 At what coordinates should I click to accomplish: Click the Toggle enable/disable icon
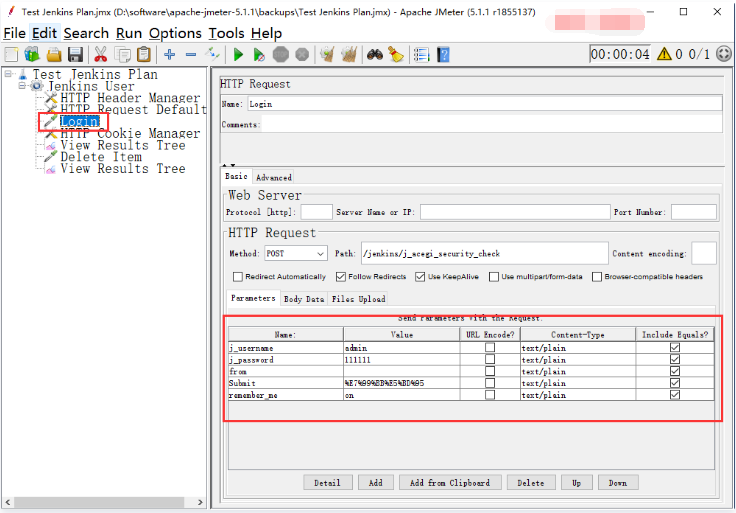point(212,55)
